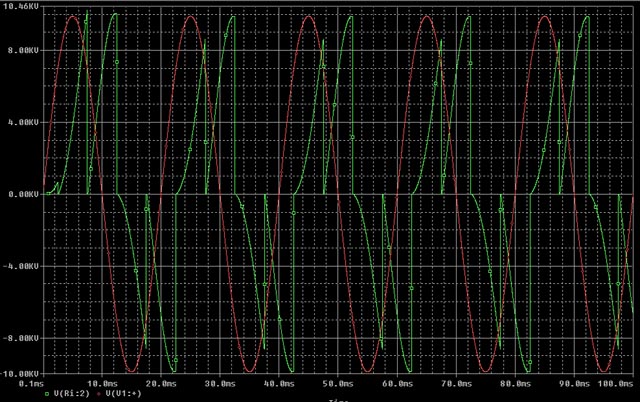Click the -10.00KV Y-axis label
Screen dimensions: 640x402
pos(20,374)
